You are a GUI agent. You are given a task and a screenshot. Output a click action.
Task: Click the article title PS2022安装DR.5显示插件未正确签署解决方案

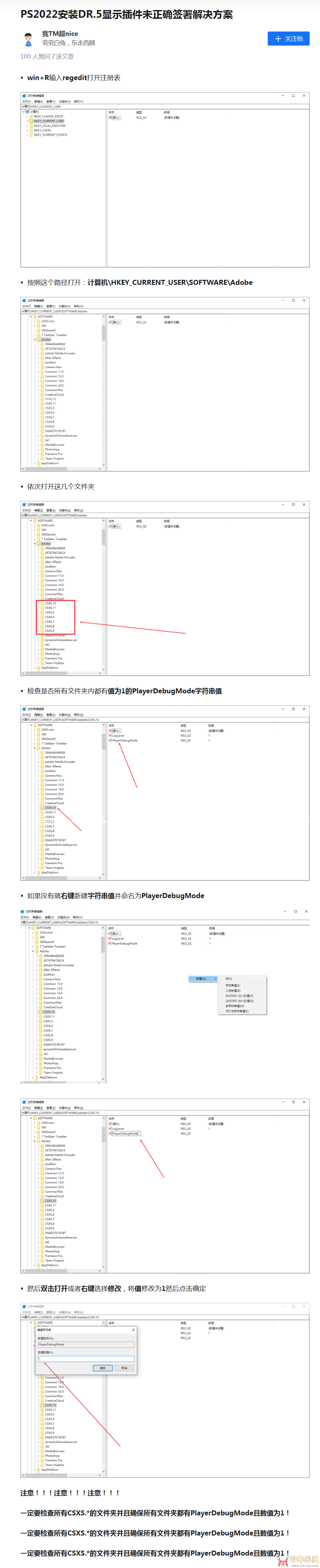pos(127,15)
